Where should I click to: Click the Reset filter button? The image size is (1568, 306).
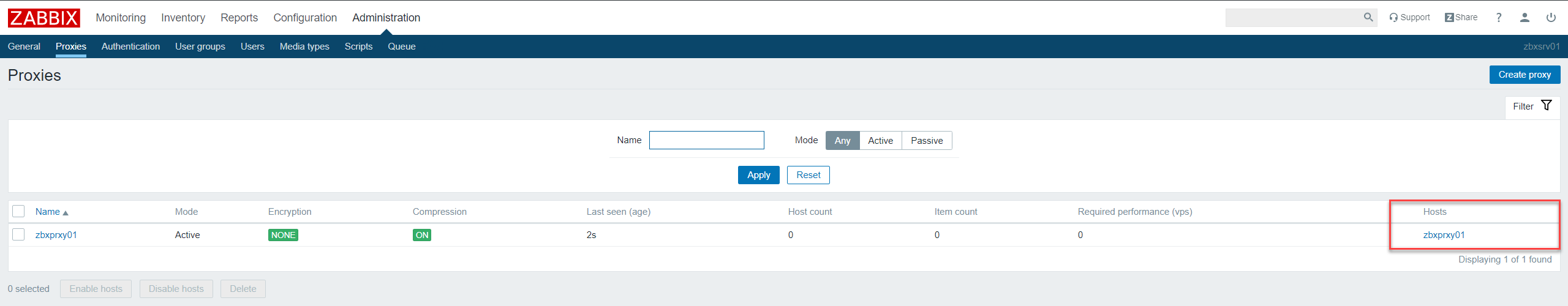click(809, 175)
